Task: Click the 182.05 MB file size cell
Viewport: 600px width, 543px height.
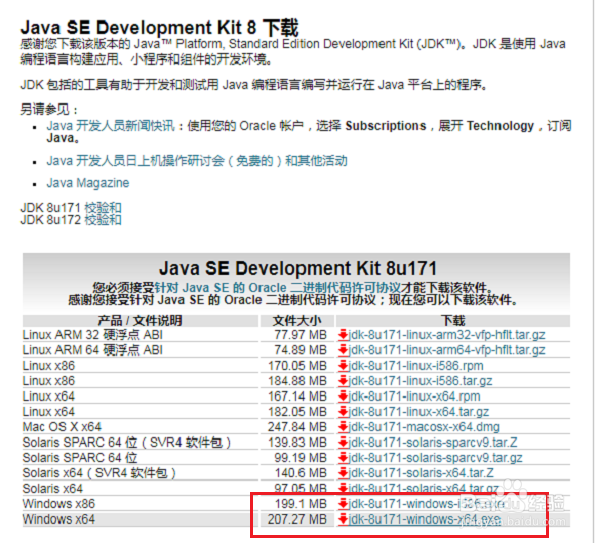Action: point(297,412)
